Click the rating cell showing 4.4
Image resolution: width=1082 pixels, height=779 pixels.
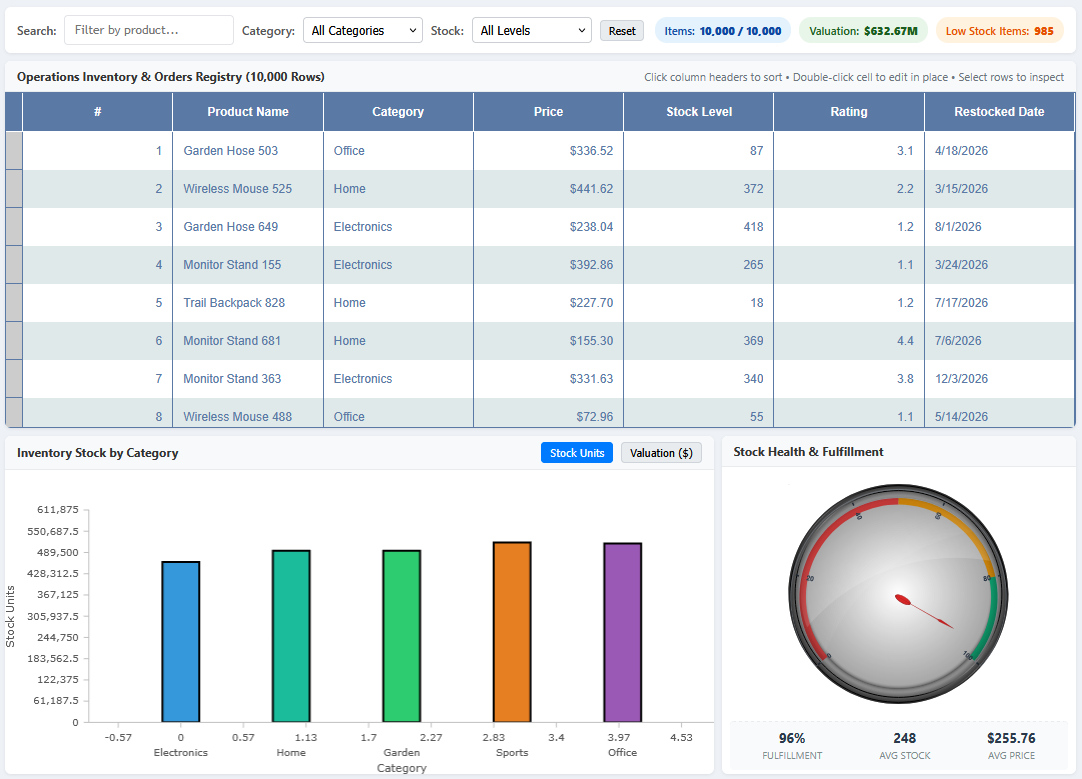849,341
